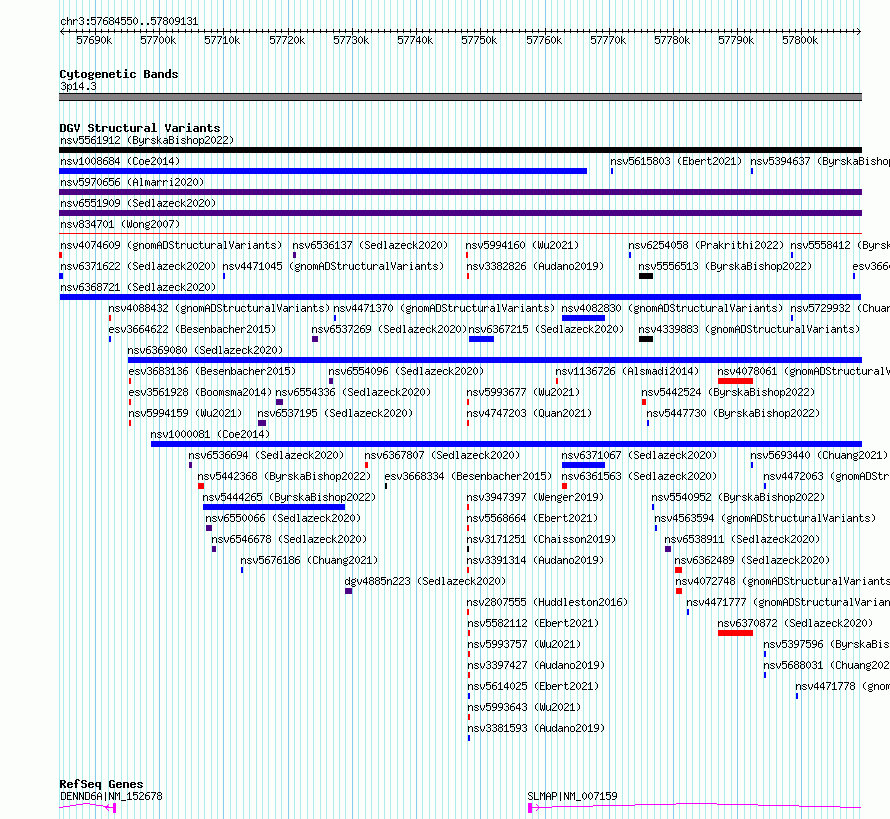Open nsv3381593 (Audano2019) variant
The height and width of the screenshot is (819, 890).
pos(536,728)
